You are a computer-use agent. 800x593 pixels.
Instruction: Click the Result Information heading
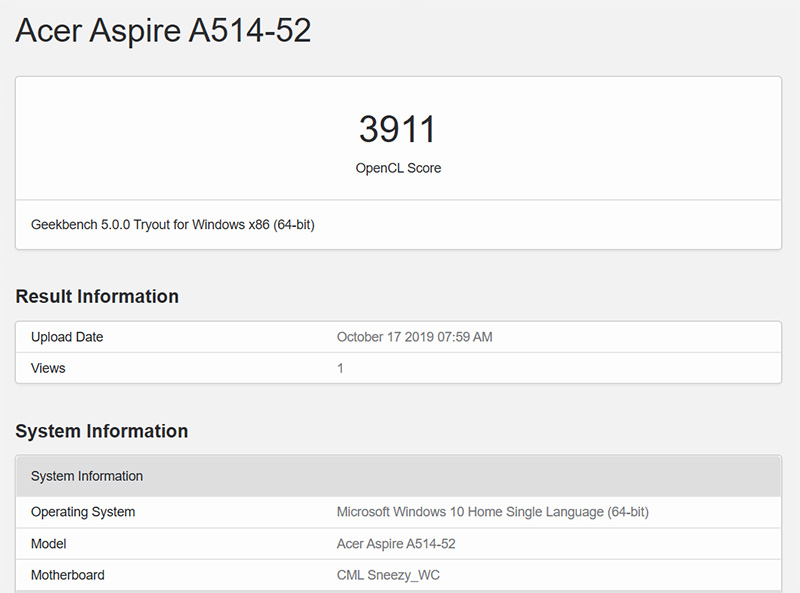97,297
